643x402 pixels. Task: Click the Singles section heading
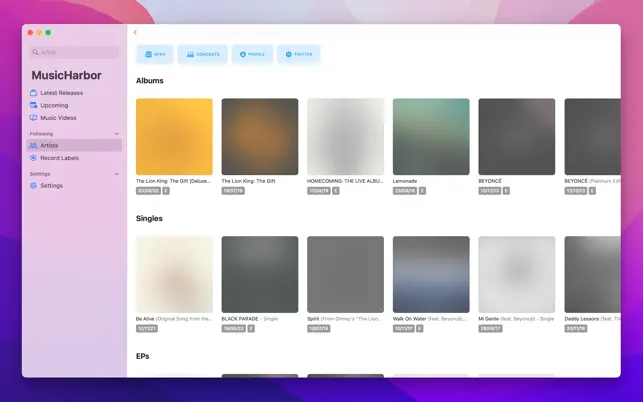[149, 219]
